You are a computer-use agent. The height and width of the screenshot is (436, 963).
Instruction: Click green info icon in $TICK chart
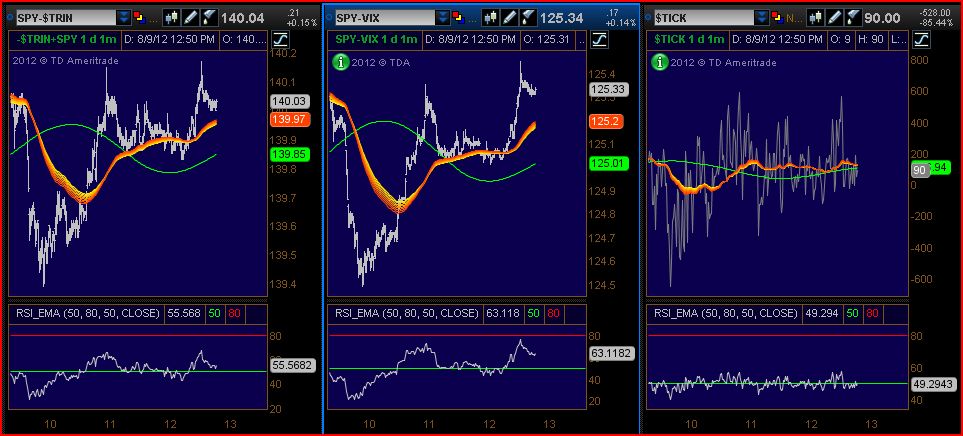tap(660, 62)
